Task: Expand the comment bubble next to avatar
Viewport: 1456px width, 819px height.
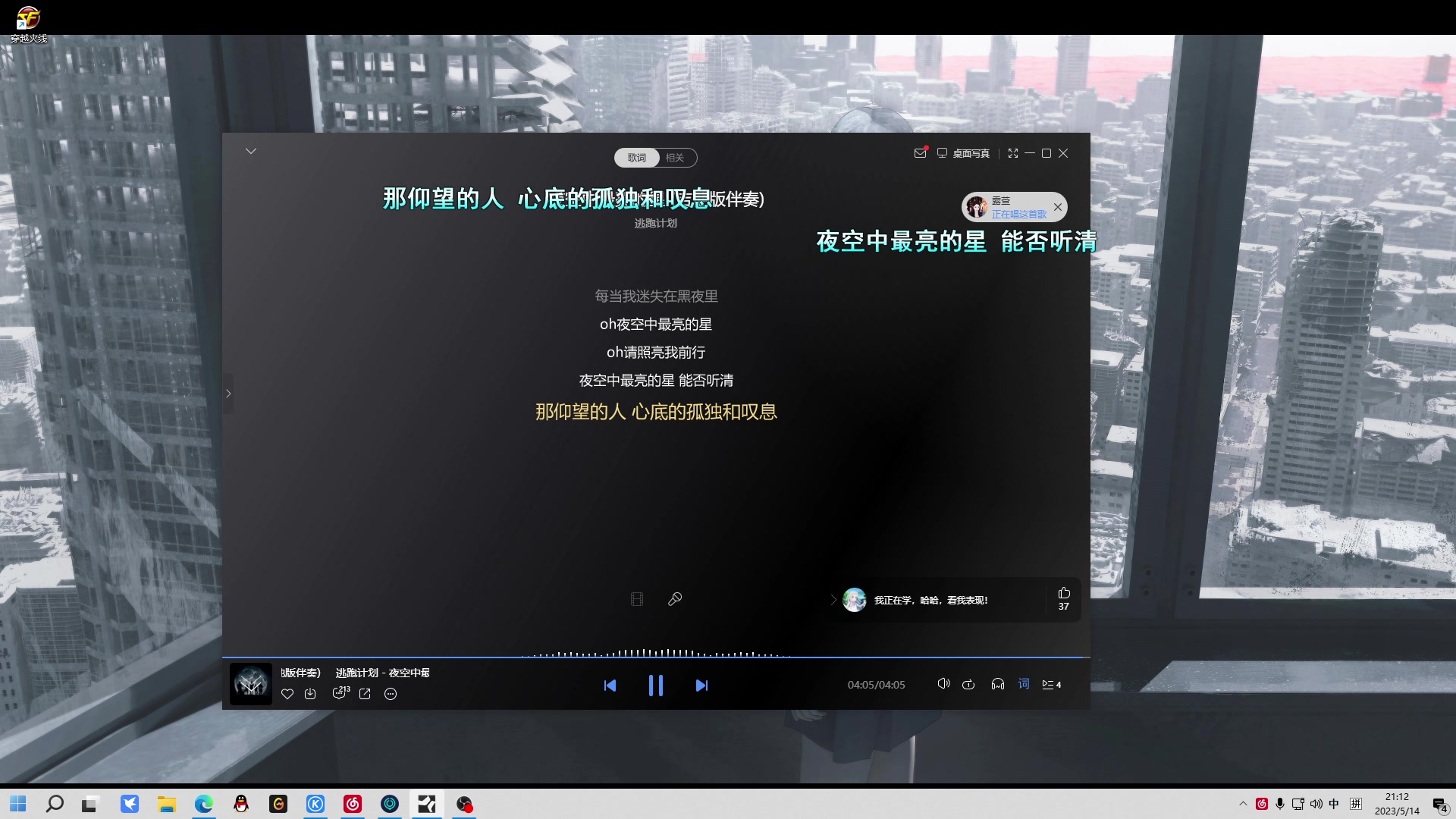Action: pyautogui.click(x=834, y=599)
